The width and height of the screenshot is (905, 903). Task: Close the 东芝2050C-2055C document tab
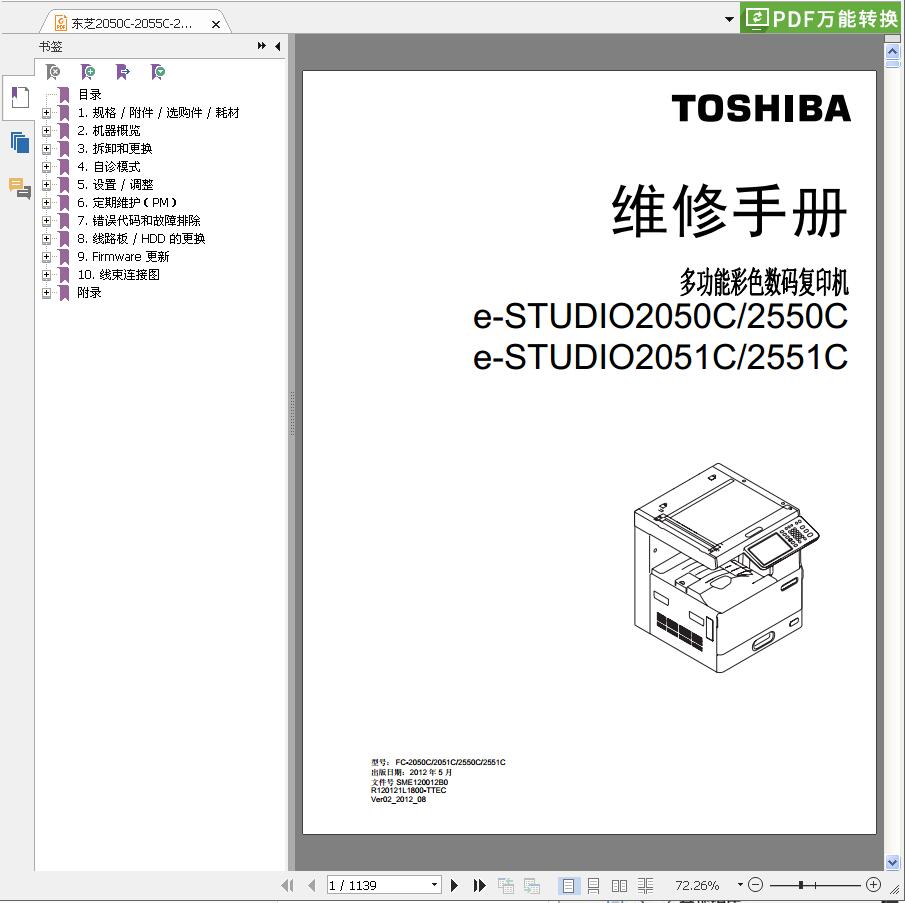[x=216, y=24]
